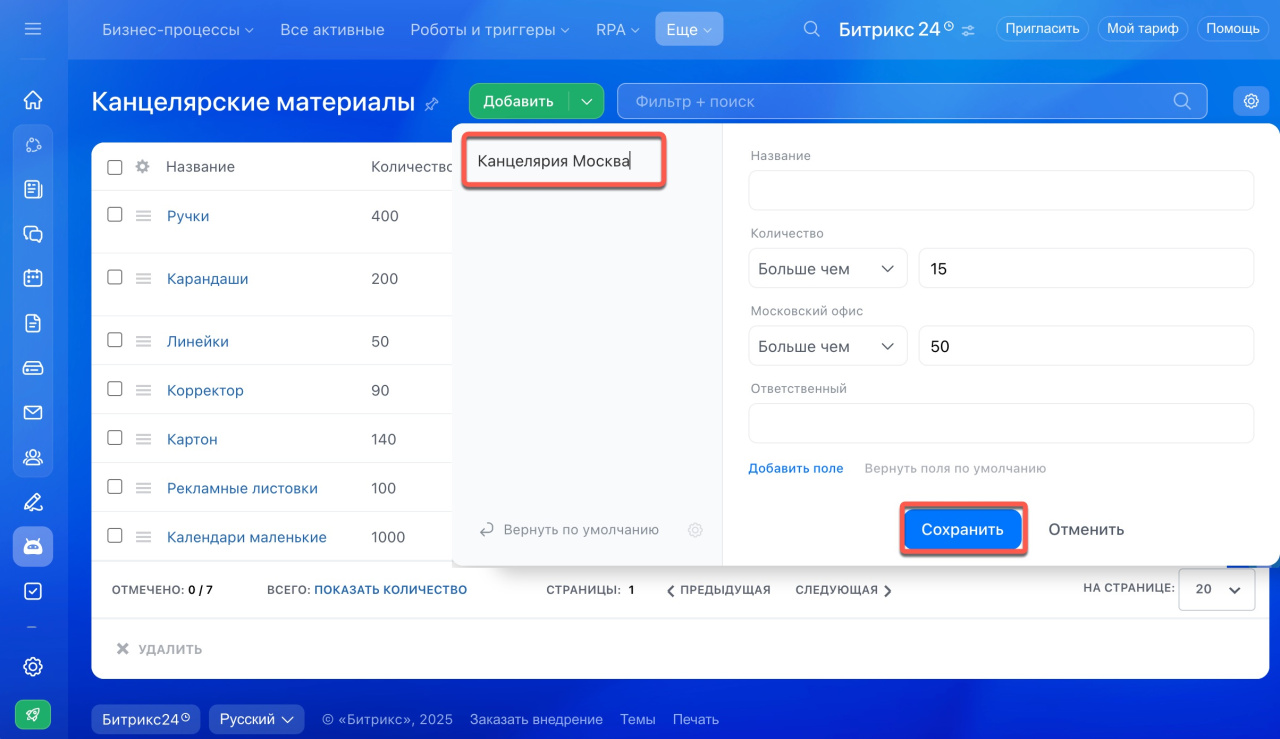
Task: Click Отменить in the filter panel
Action: pos(1086,529)
